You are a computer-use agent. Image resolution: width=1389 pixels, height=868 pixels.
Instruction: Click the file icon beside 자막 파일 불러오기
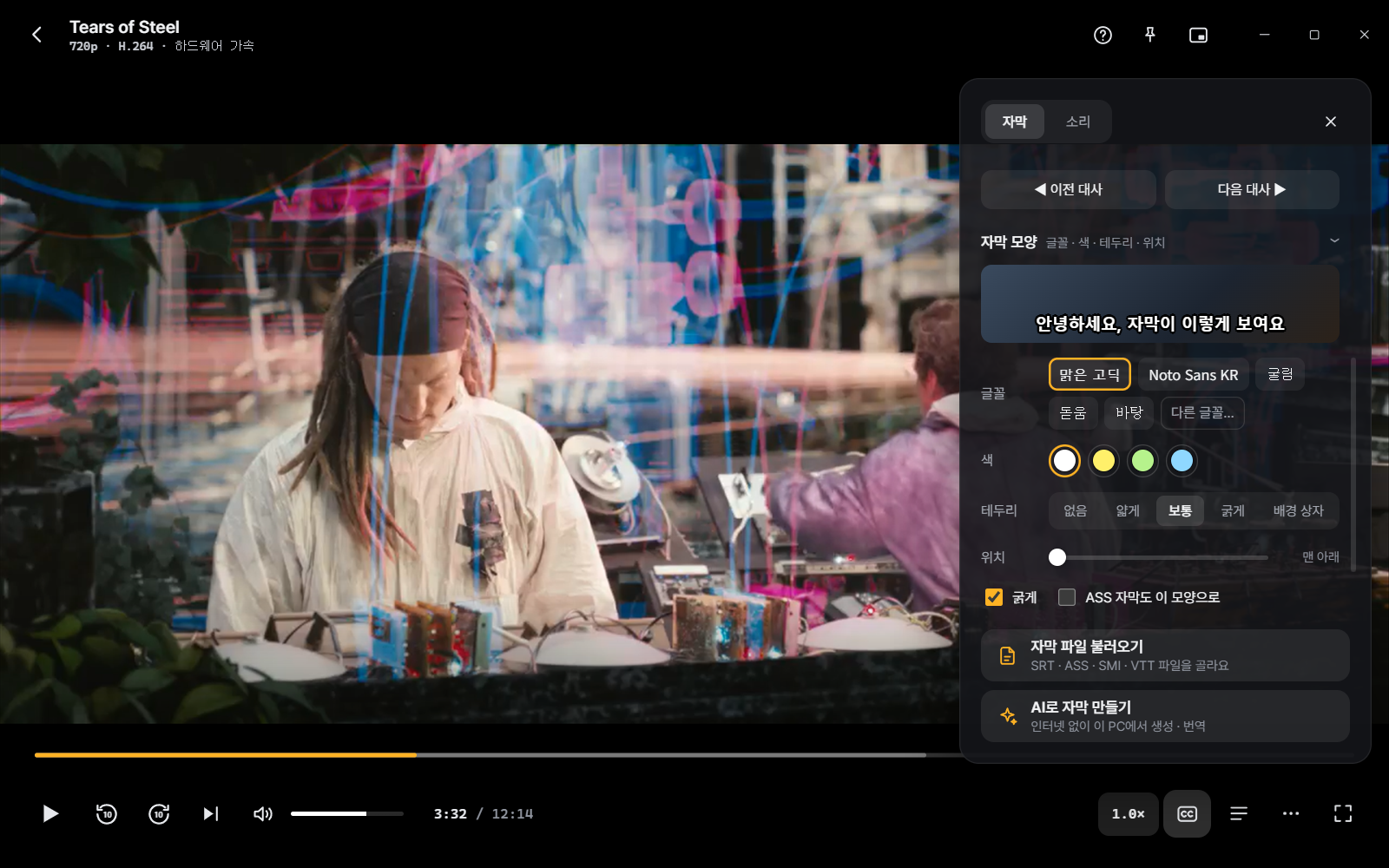(1007, 655)
